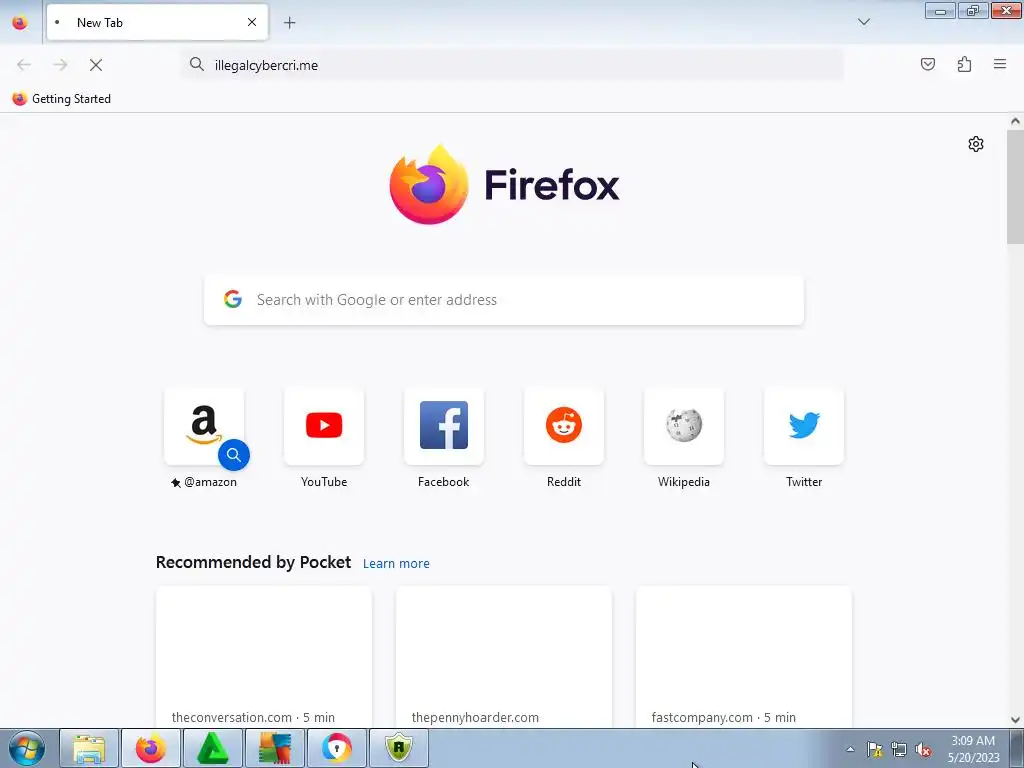This screenshot has height=768, width=1024.
Task: Click the search magnifier in address bar
Action: tap(197, 64)
